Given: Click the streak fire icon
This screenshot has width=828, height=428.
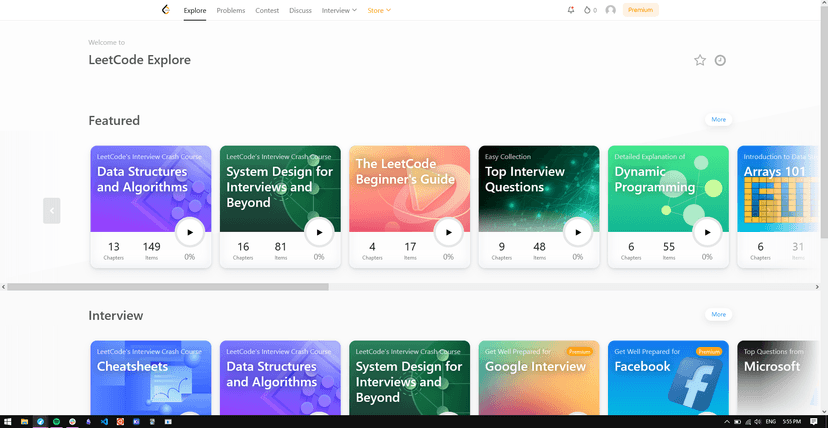Looking at the screenshot, I should pos(587,10).
